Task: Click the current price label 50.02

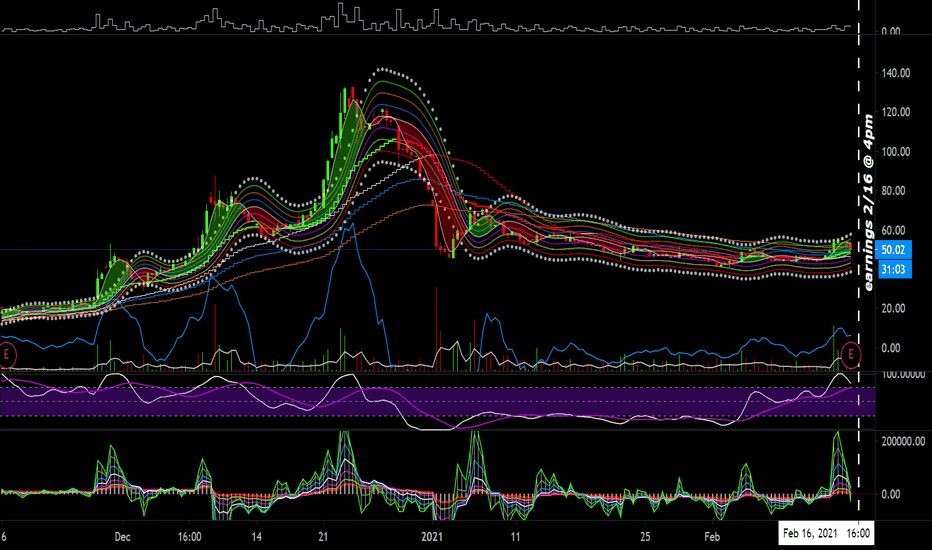Action: pyautogui.click(x=893, y=250)
